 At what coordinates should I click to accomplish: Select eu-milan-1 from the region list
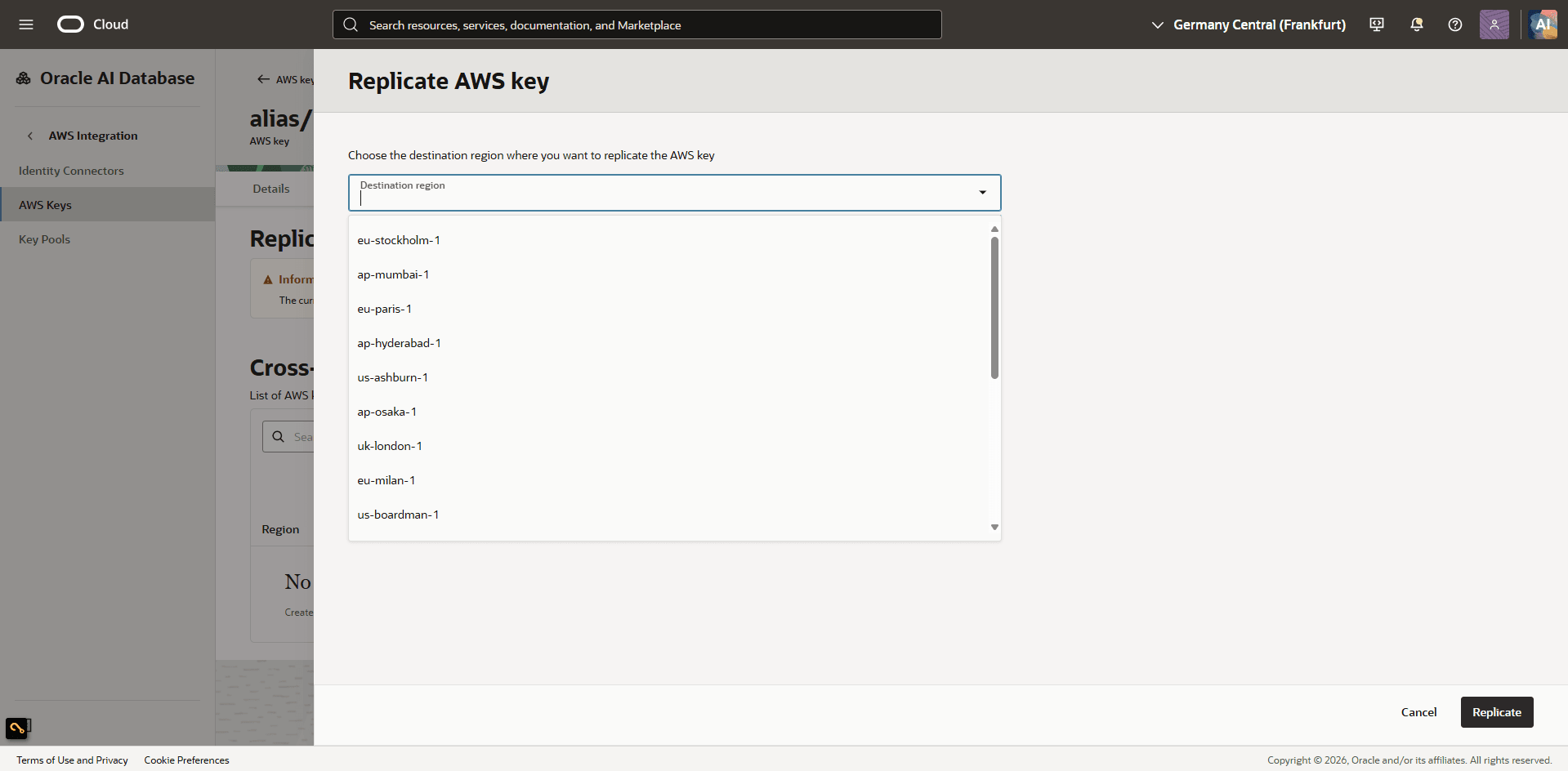click(x=669, y=480)
